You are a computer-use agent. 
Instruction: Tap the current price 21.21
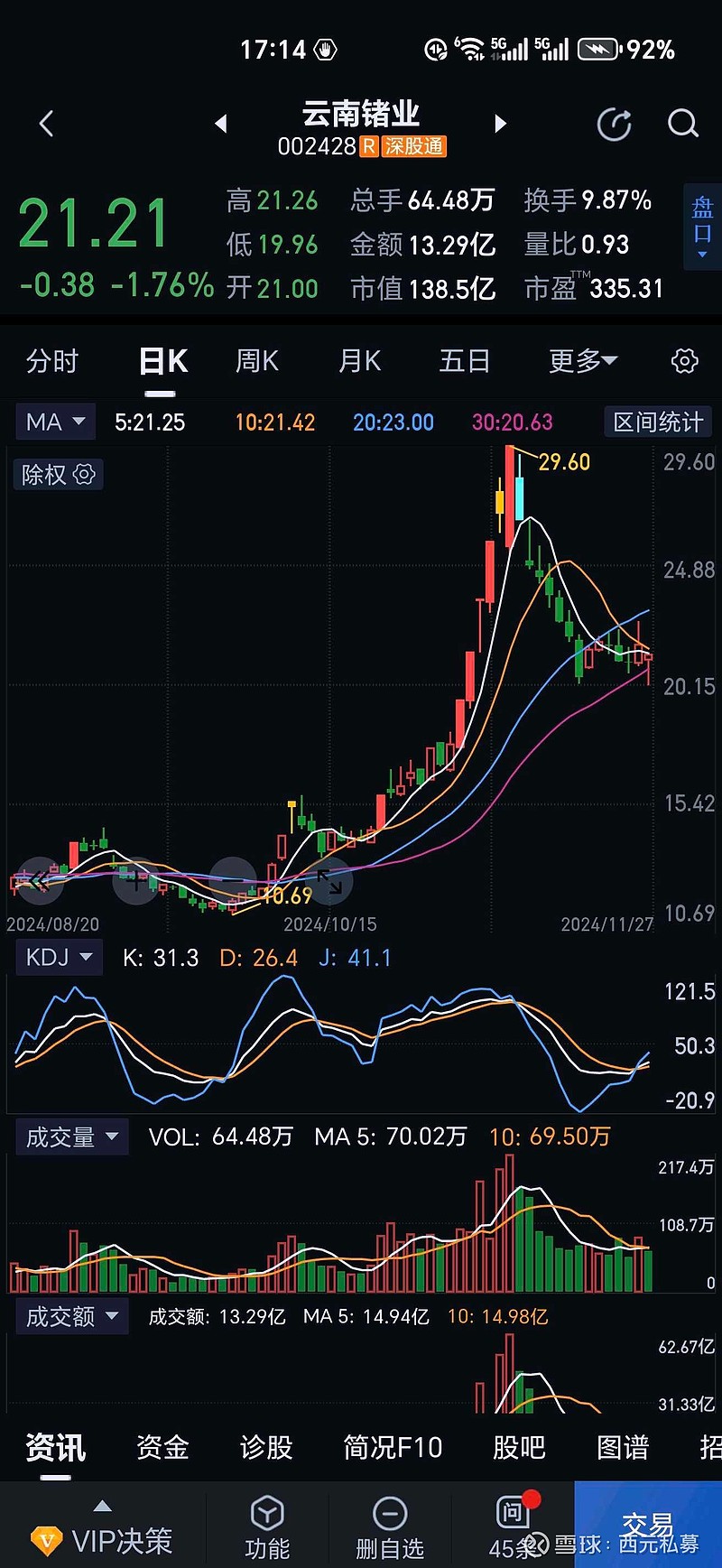[x=94, y=224]
